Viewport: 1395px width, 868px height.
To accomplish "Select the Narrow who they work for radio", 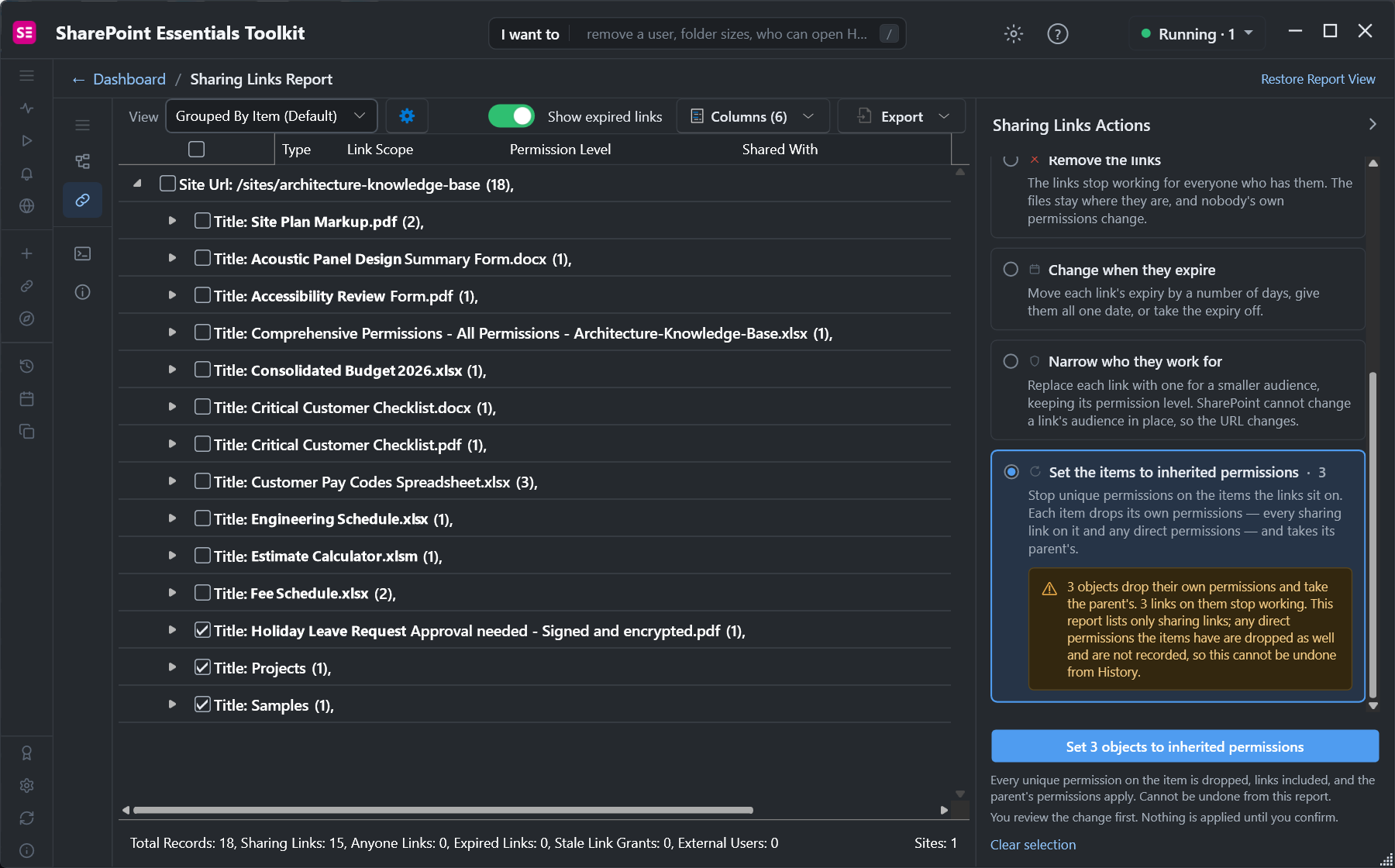I will click(1011, 361).
